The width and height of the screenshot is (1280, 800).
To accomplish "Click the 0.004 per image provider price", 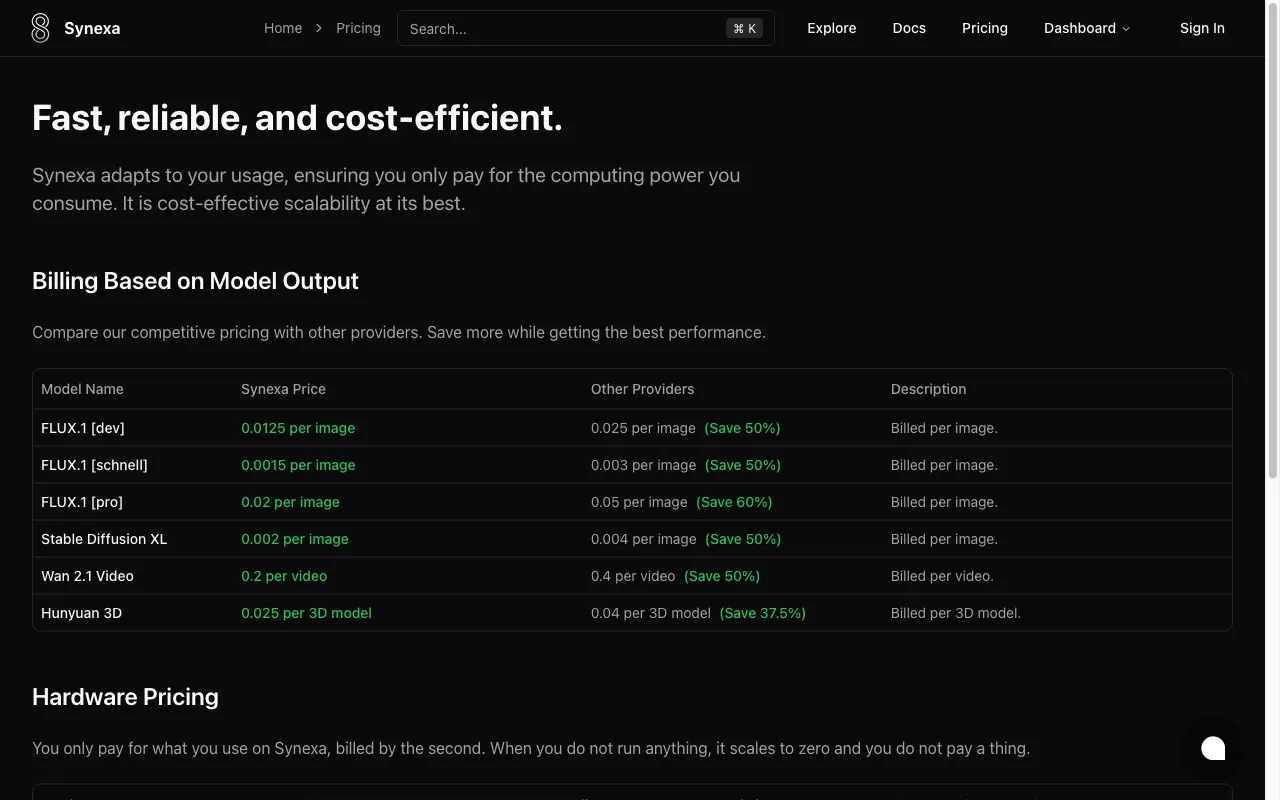I will click(x=643, y=539).
